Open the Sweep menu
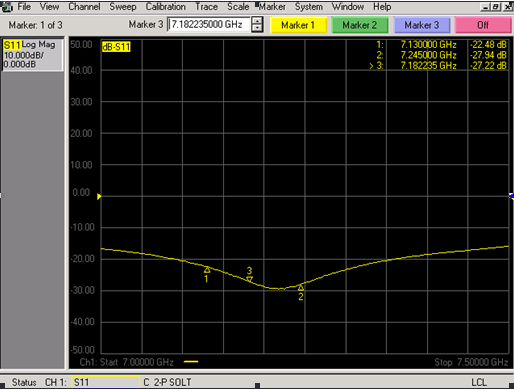514x389 pixels. [x=123, y=7]
